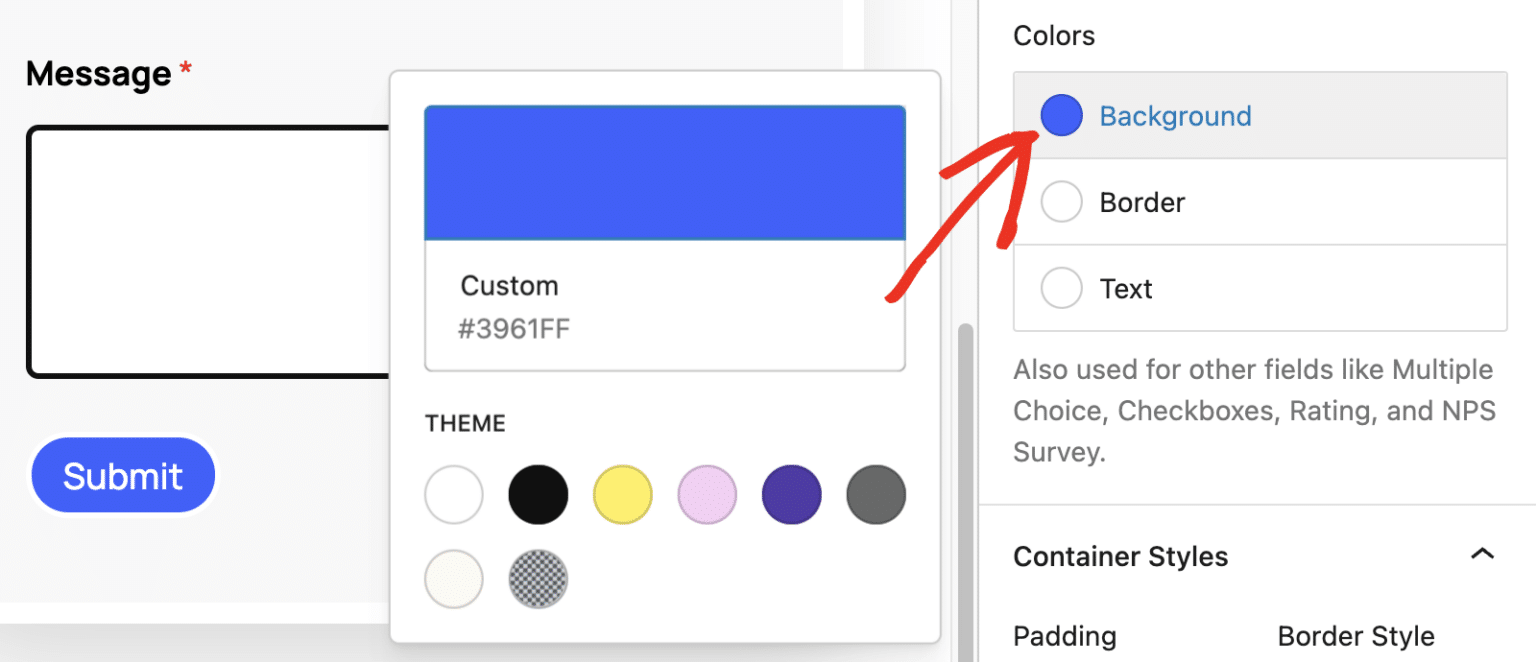Click the Padding setting label
Image resolution: width=1536 pixels, height=662 pixels.
[x=1064, y=636]
